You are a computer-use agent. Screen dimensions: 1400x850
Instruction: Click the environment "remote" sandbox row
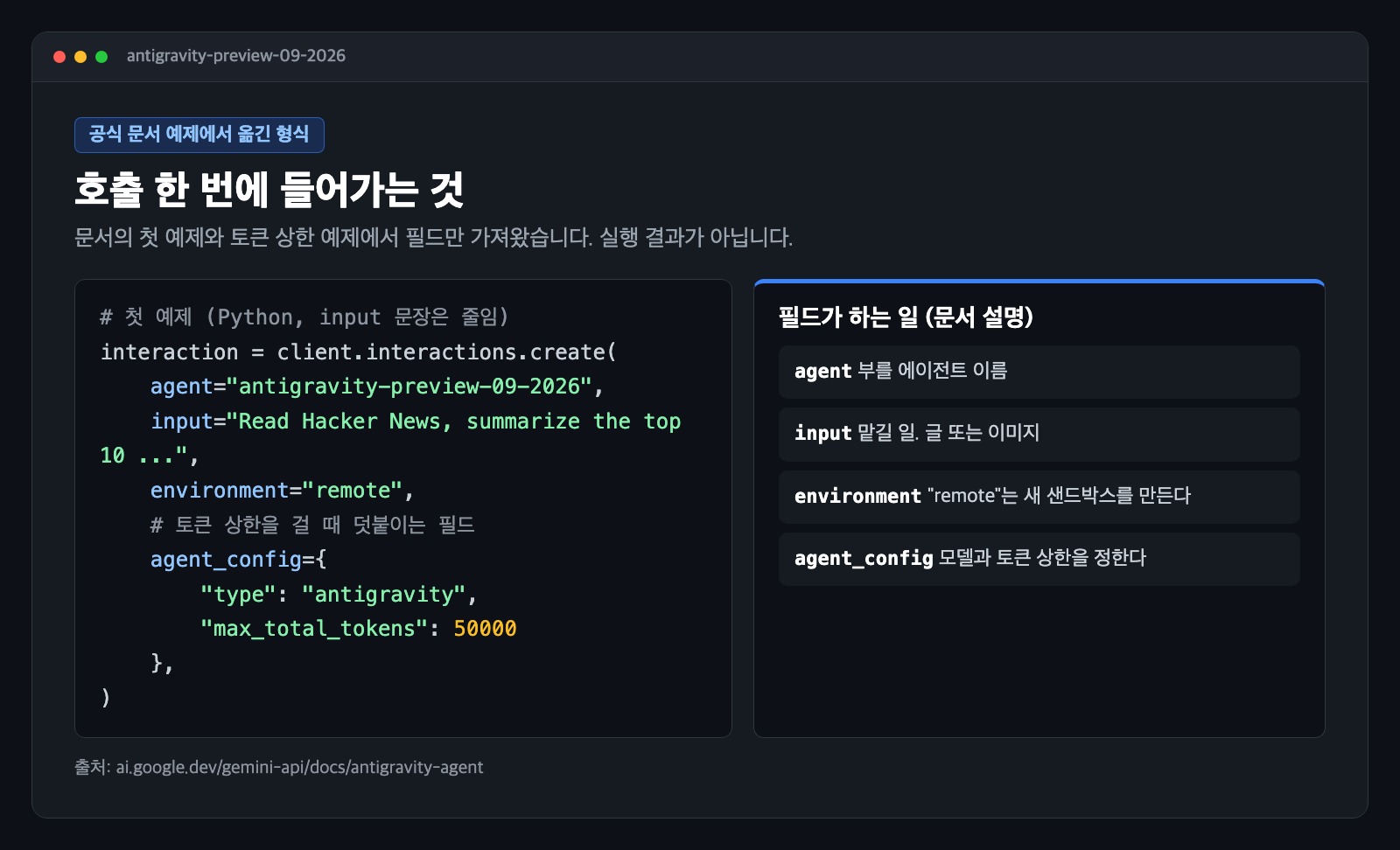click(x=1039, y=497)
